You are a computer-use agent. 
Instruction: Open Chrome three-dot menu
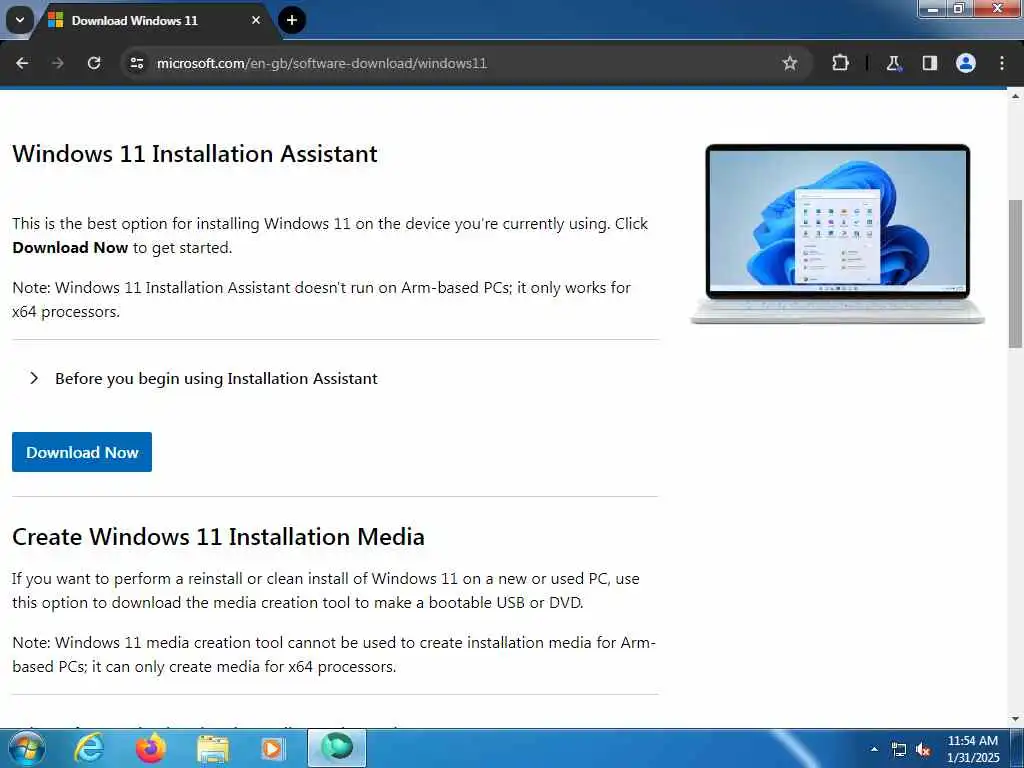point(1002,63)
